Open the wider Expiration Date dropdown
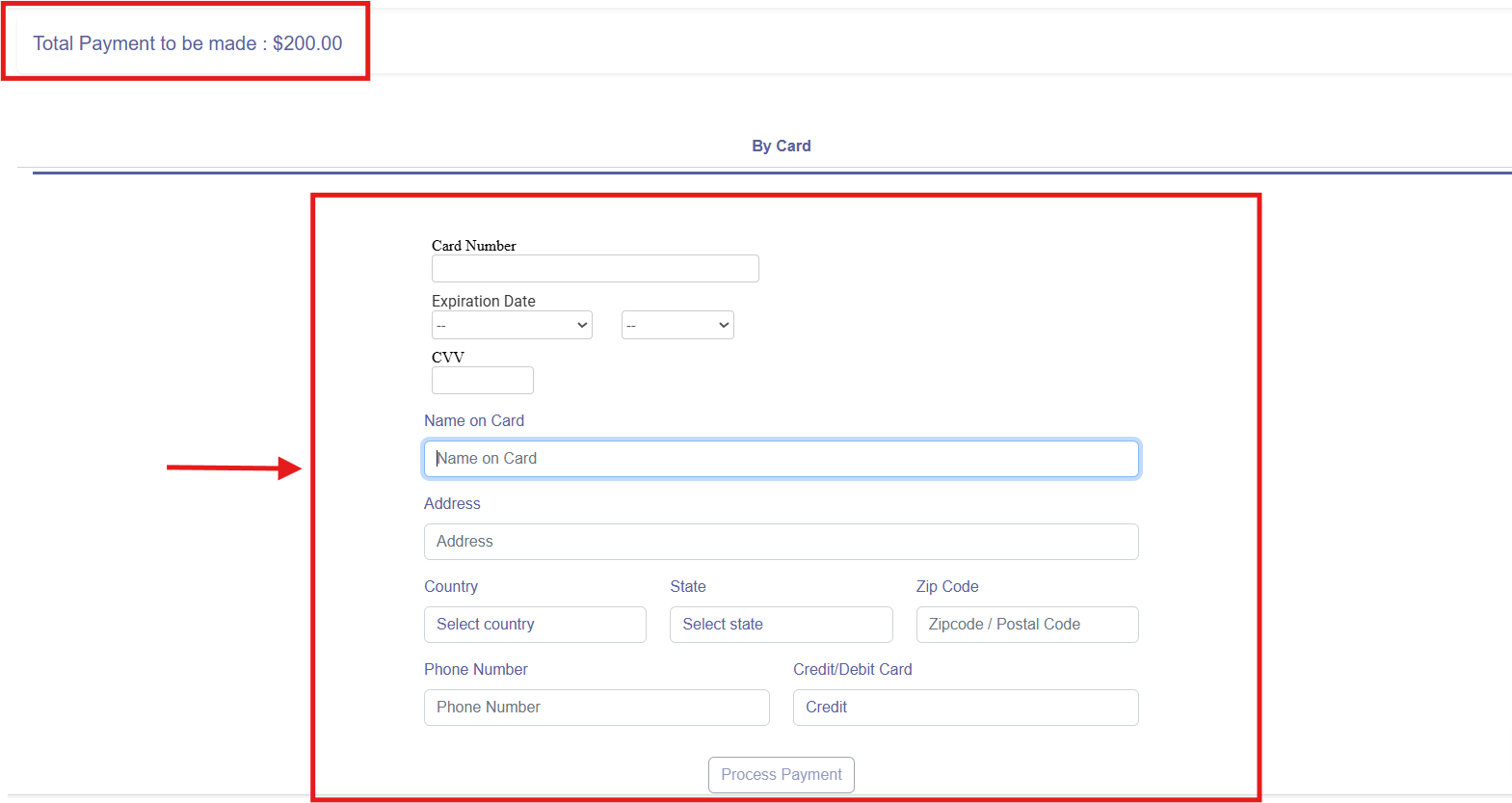 coord(512,325)
